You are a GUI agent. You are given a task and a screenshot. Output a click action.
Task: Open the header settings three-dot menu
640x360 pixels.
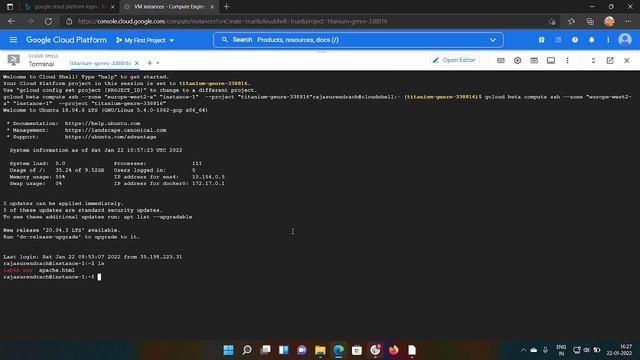608,40
